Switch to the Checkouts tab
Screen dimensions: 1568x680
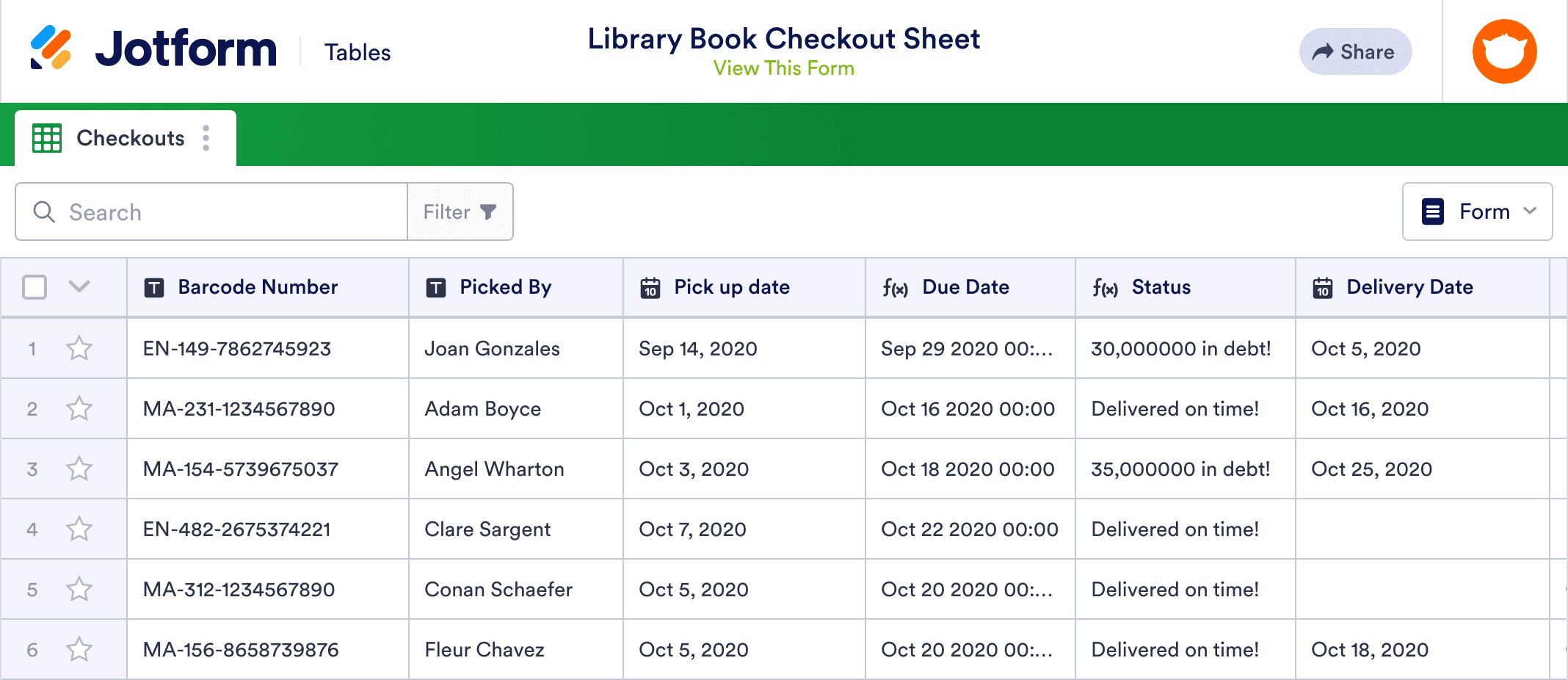click(x=130, y=138)
